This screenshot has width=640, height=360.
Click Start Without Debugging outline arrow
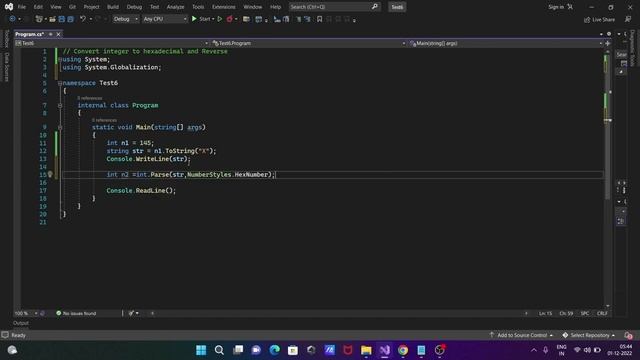click(220, 19)
